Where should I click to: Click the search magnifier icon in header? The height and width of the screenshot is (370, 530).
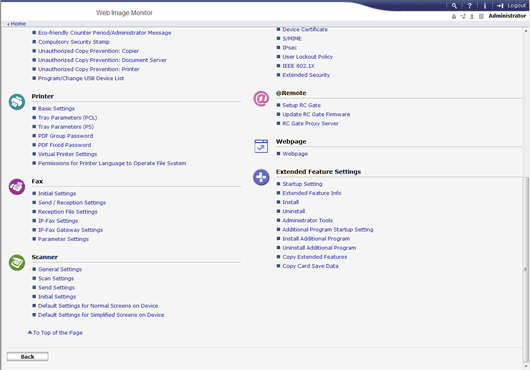[x=454, y=6]
